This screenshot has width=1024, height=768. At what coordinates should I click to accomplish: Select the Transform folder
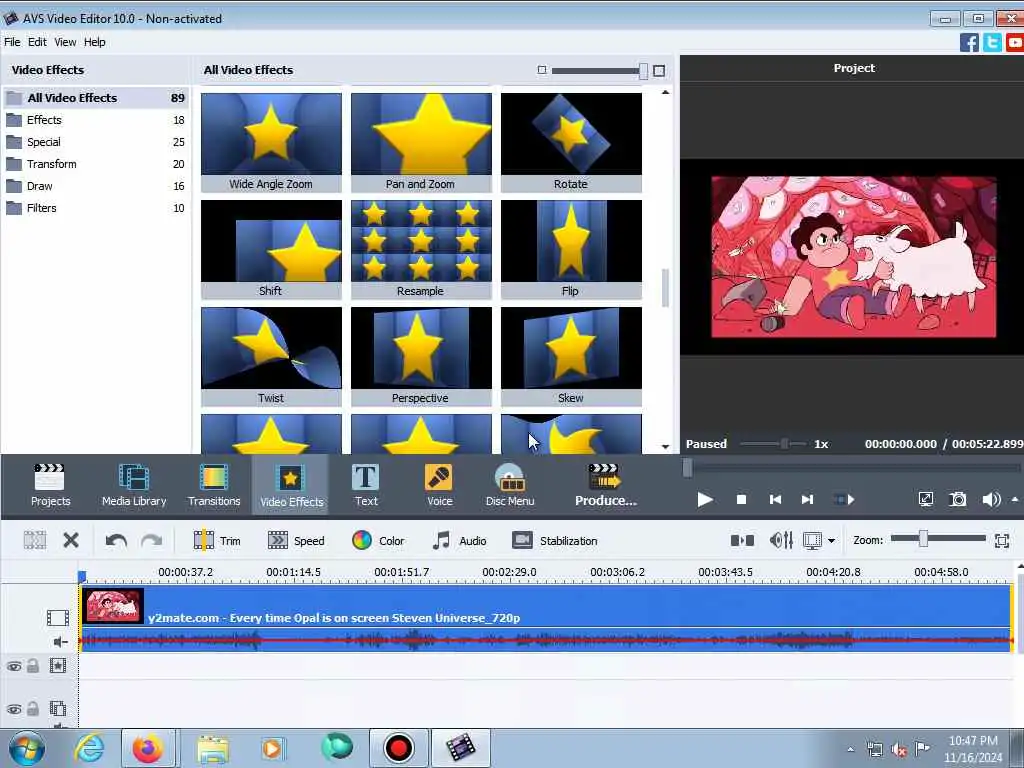[x=95, y=164]
